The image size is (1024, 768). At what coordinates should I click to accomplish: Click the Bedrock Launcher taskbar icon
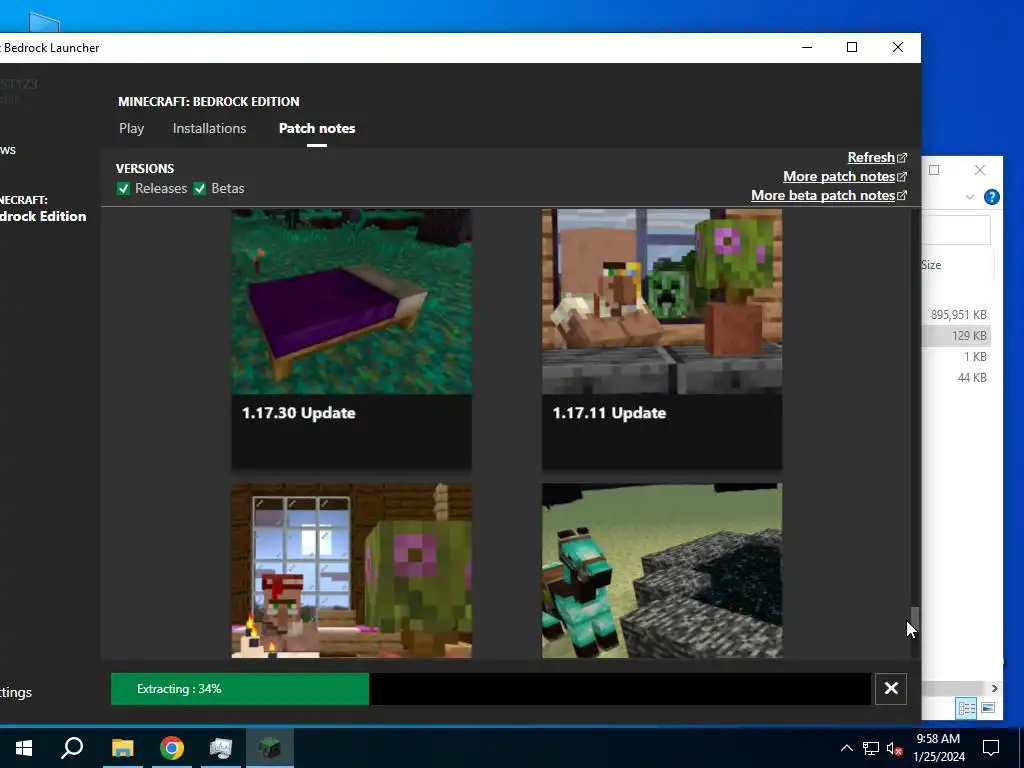pos(270,748)
